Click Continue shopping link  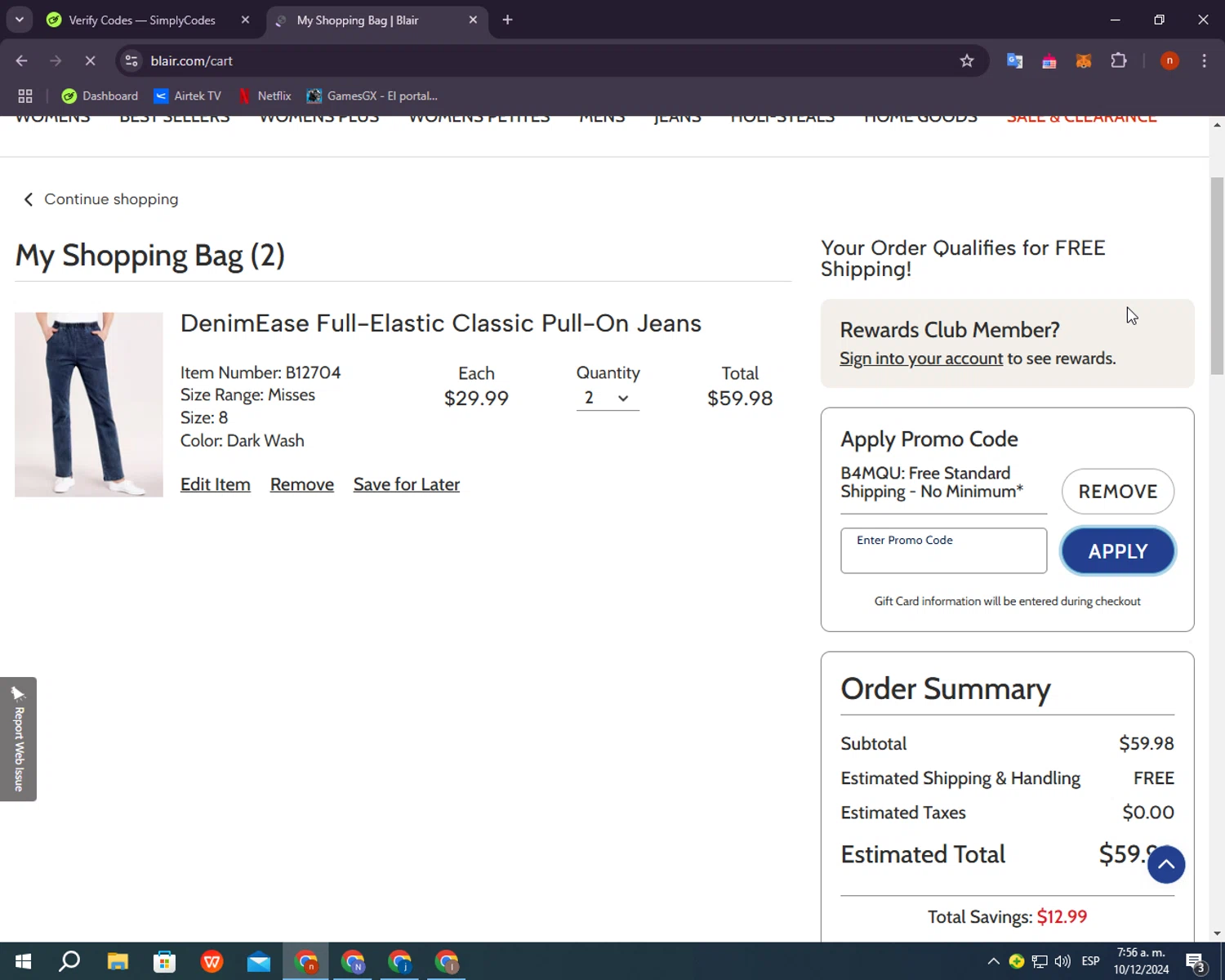[x=100, y=199]
